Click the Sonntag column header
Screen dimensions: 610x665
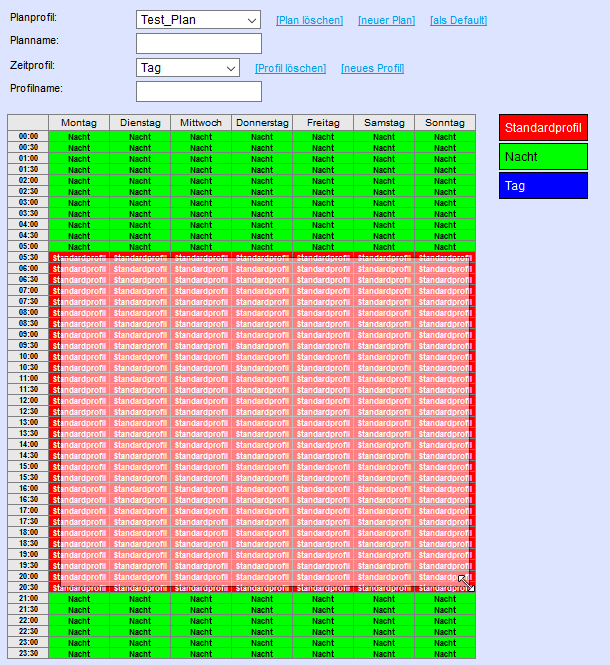[x=444, y=123]
